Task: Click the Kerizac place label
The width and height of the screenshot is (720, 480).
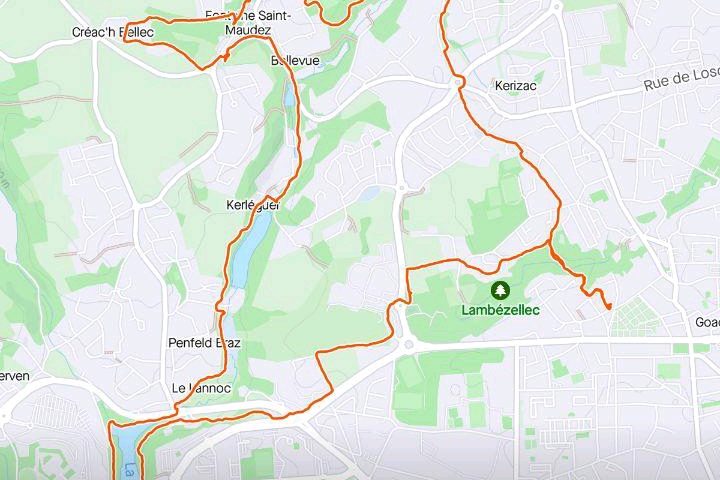Action: 515,85
